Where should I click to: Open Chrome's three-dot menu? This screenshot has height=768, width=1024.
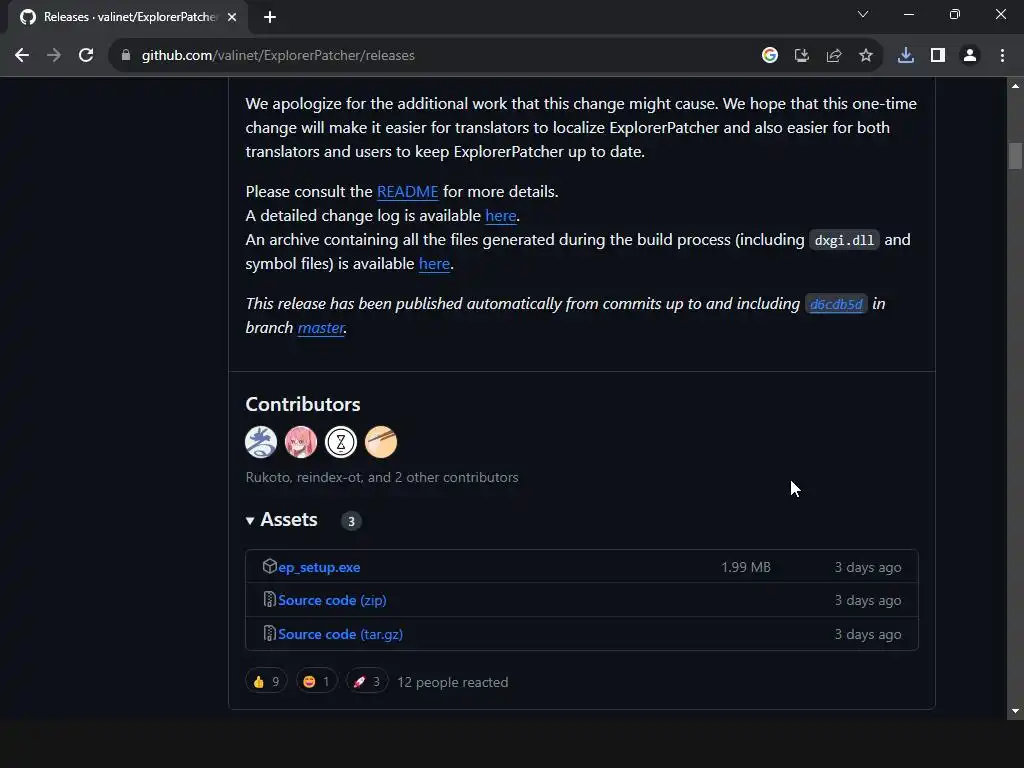tap(1002, 56)
